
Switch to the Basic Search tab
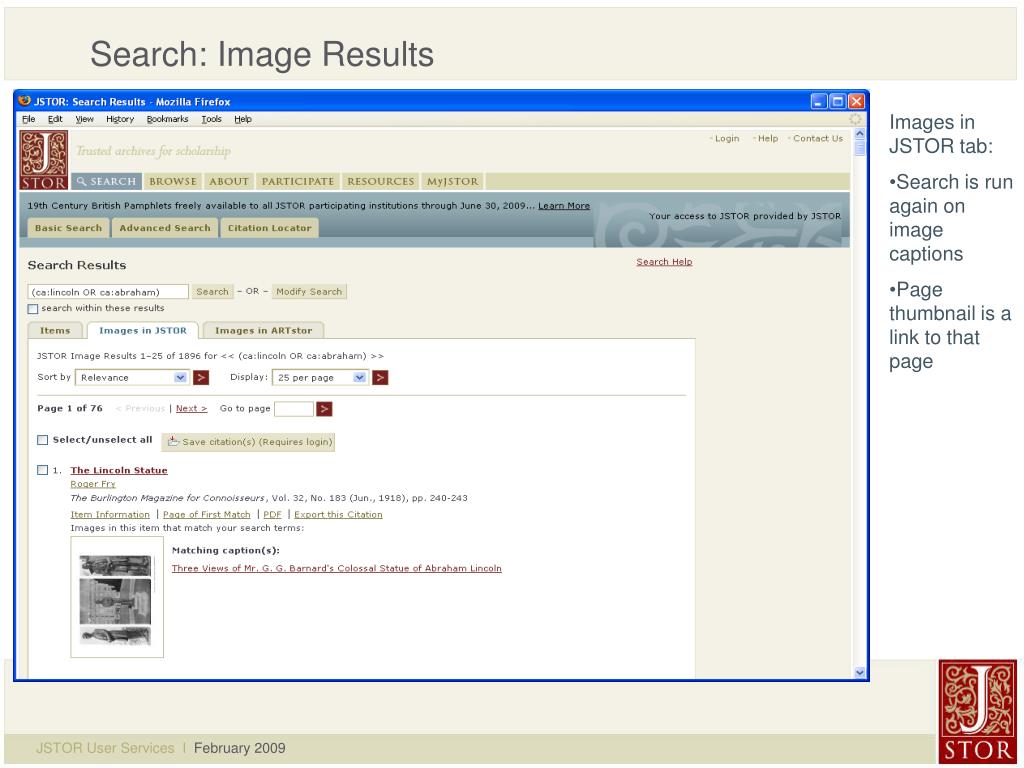pos(69,228)
